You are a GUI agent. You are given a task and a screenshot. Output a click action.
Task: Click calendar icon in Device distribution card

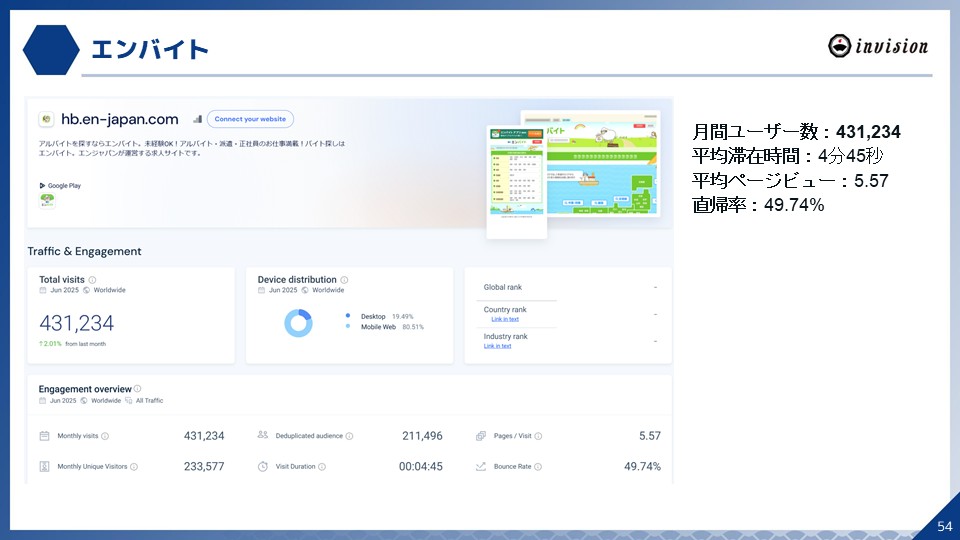tap(261, 290)
